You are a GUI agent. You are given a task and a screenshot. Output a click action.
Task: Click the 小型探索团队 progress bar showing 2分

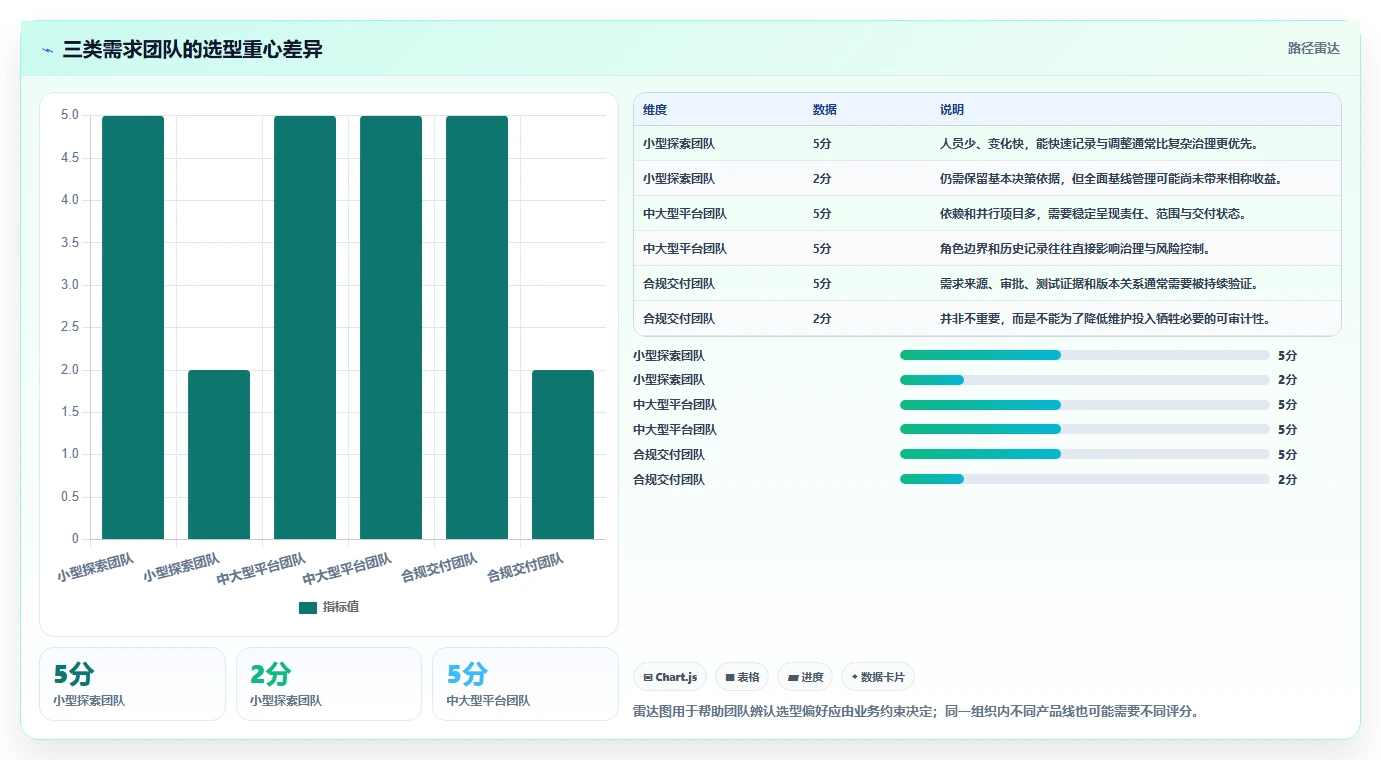click(1085, 380)
